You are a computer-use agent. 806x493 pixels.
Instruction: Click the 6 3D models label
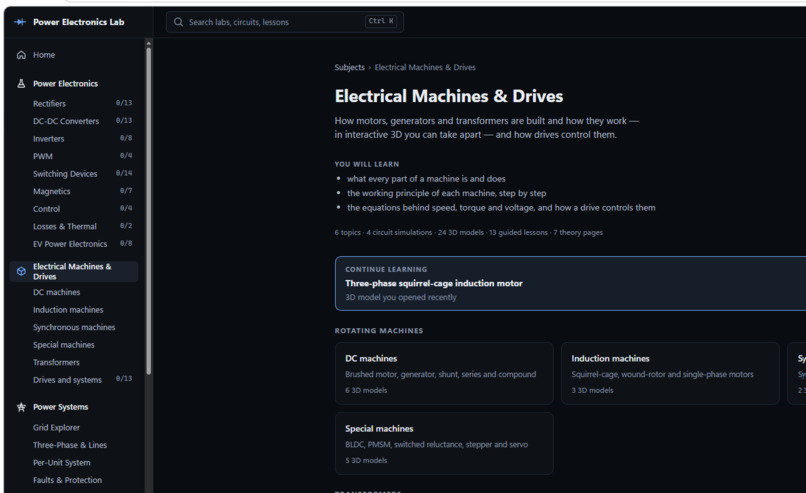(366, 390)
